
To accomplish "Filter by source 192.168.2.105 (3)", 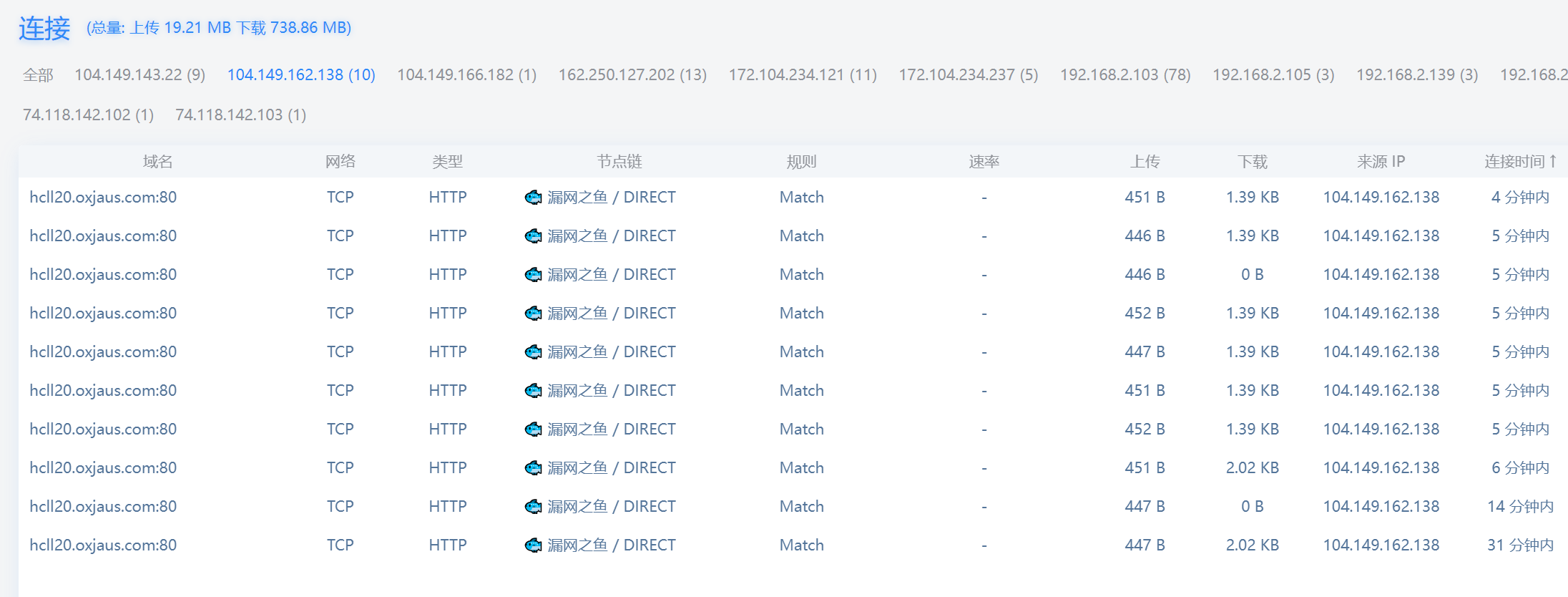I will click(1273, 75).
